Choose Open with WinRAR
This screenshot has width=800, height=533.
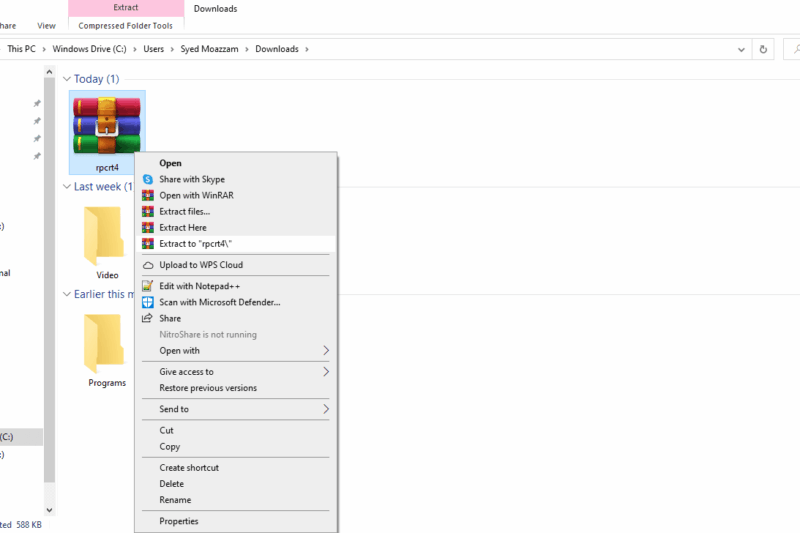(x=236, y=195)
